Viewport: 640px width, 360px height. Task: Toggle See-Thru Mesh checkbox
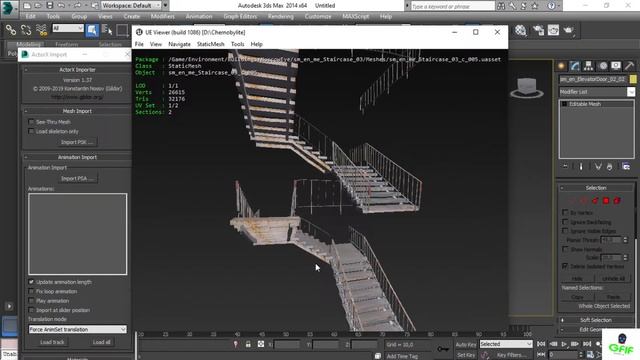point(31,122)
